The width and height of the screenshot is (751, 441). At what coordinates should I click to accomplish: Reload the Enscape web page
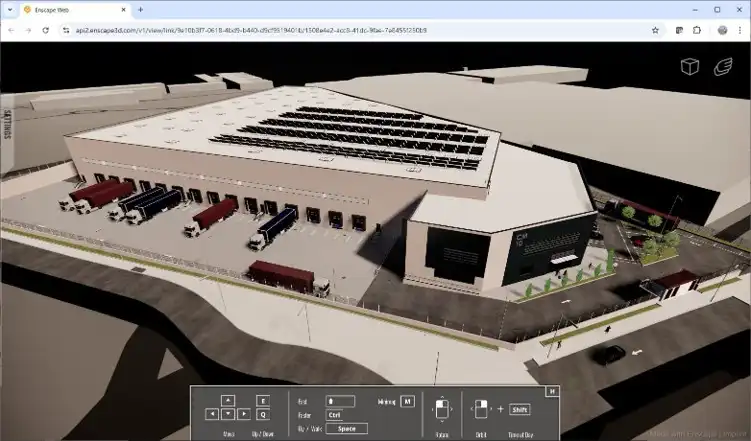tap(46, 30)
